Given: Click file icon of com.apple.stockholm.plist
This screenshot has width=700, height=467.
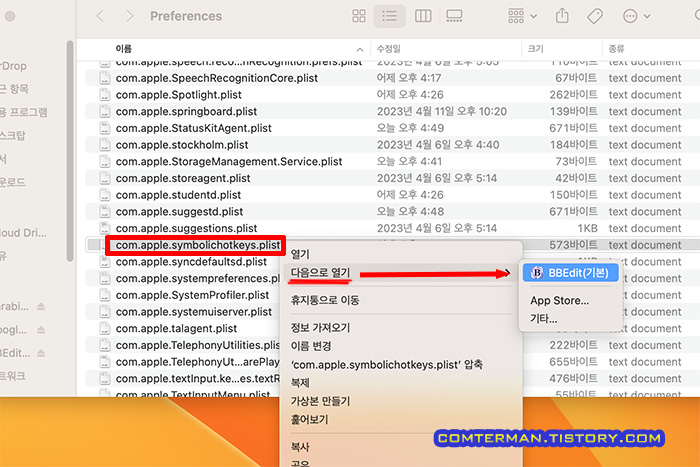Looking at the screenshot, I should (105, 145).
